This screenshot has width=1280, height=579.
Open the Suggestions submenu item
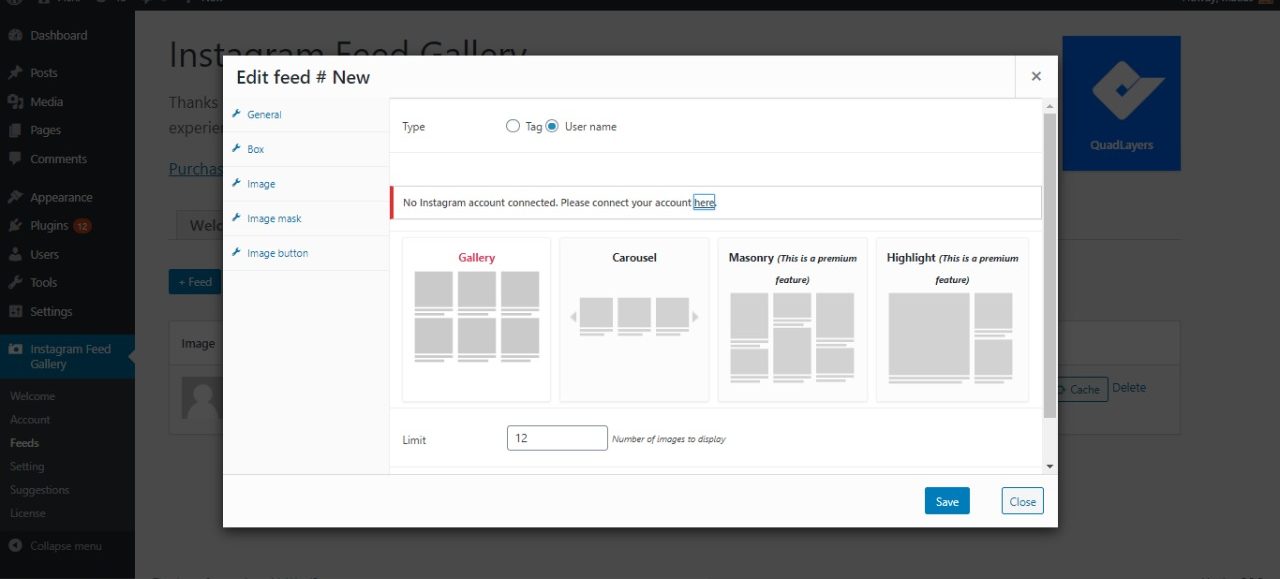pyautogui.click(x=40, y=490)
